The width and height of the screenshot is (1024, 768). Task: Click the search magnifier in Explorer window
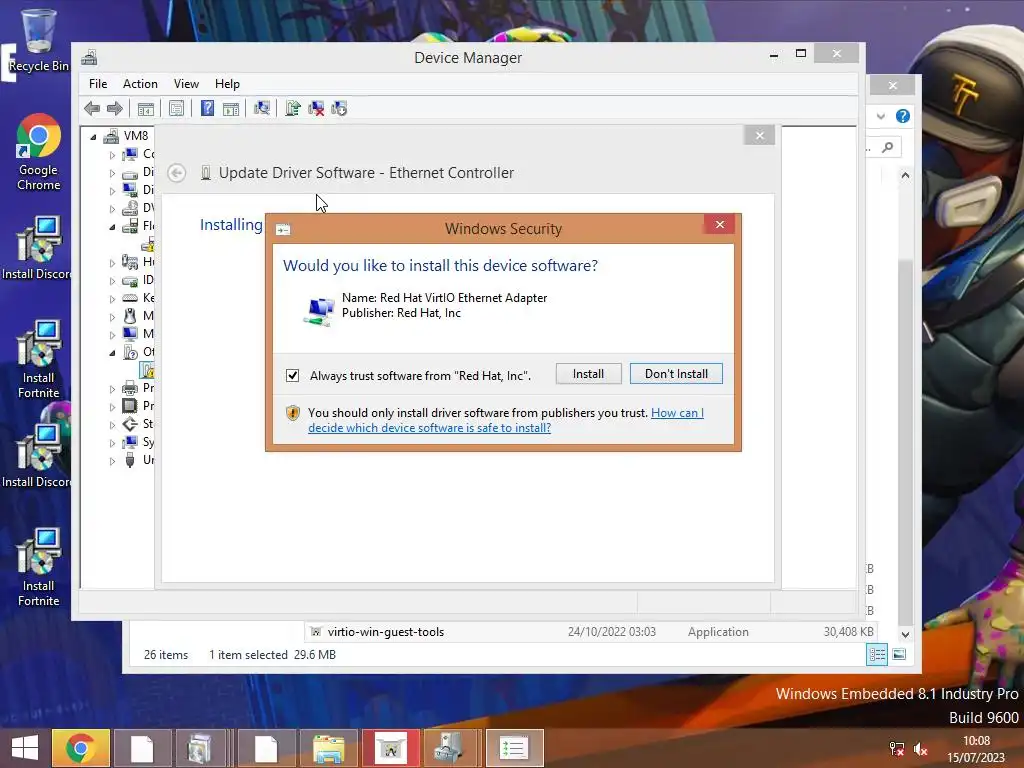888,147
